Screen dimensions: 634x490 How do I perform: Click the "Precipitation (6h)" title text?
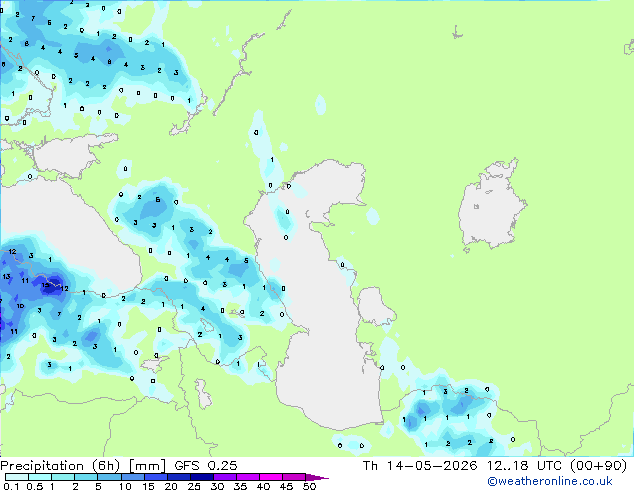point(60,466)
